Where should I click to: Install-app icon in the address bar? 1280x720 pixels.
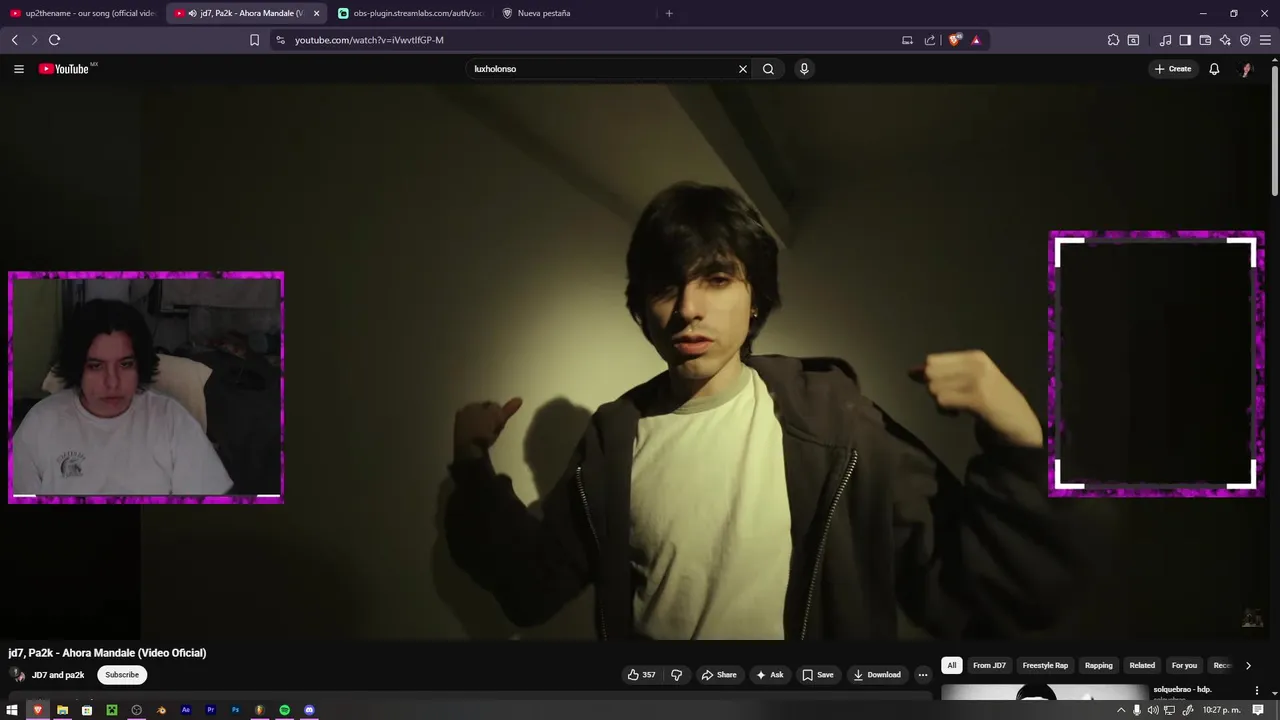[907, 40]
